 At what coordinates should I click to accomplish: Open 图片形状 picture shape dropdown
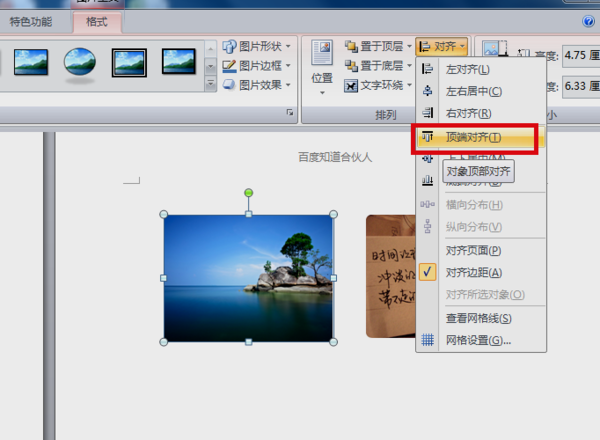click(288, 47)
